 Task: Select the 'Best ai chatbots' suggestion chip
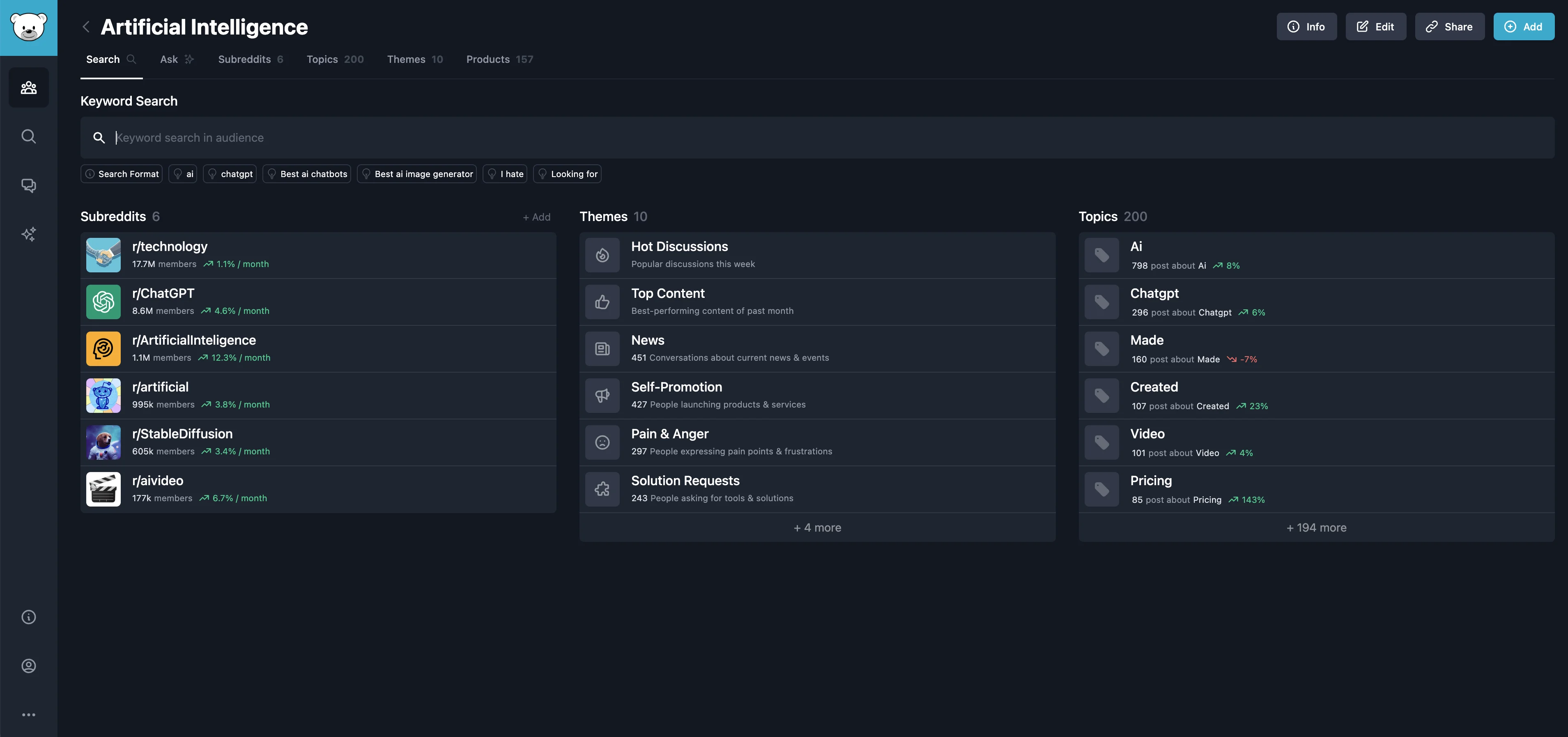(307, 174)
